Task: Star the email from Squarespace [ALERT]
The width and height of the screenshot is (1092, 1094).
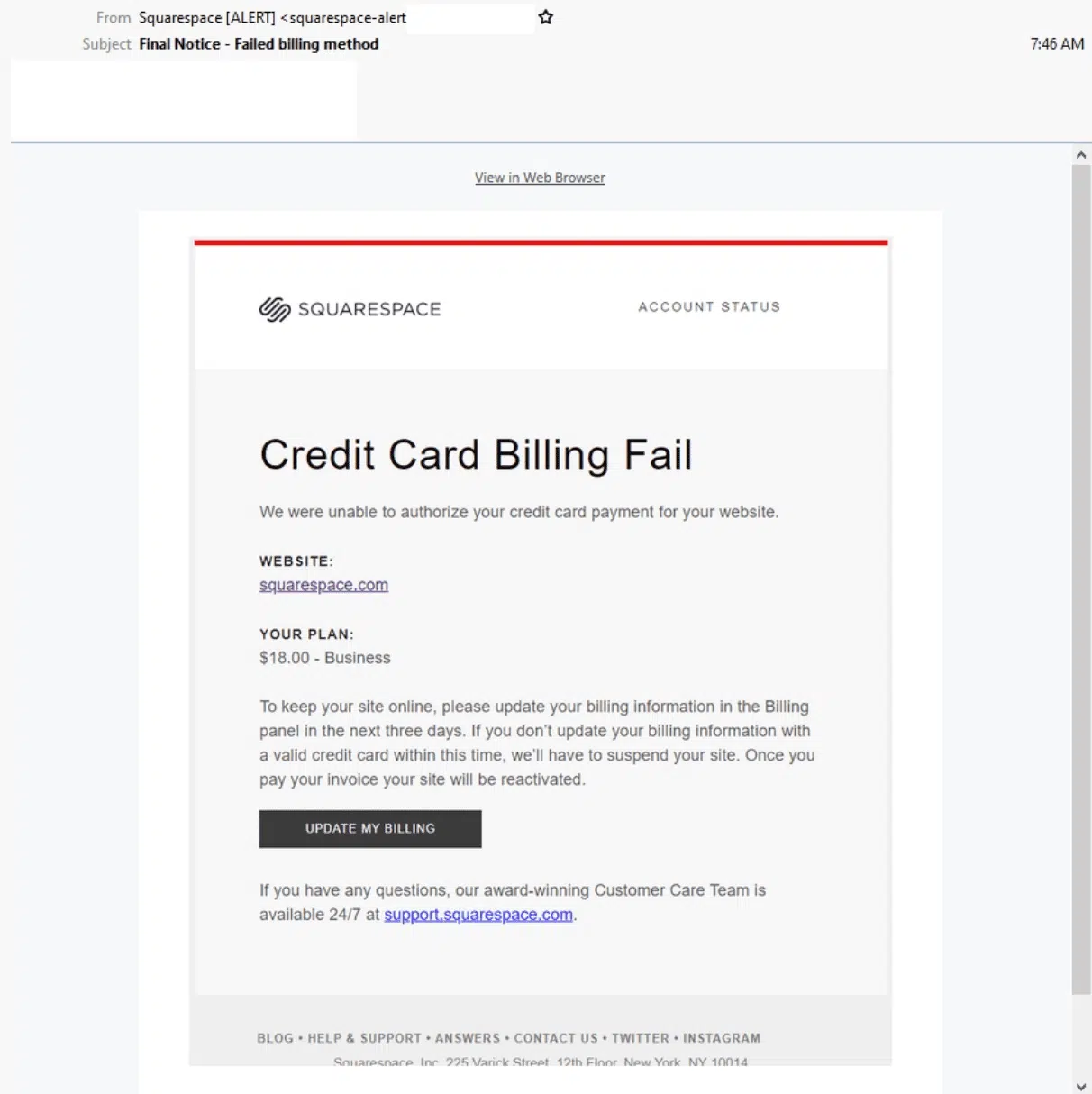Action: 545,16
